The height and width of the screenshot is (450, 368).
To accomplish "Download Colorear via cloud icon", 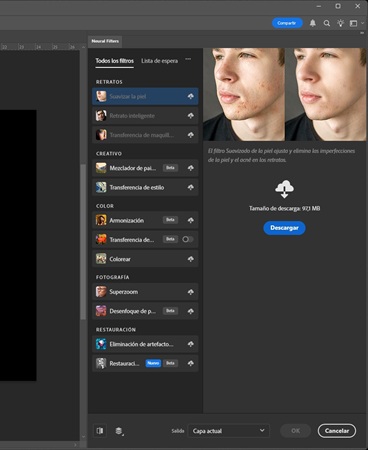I will [190, 259].
